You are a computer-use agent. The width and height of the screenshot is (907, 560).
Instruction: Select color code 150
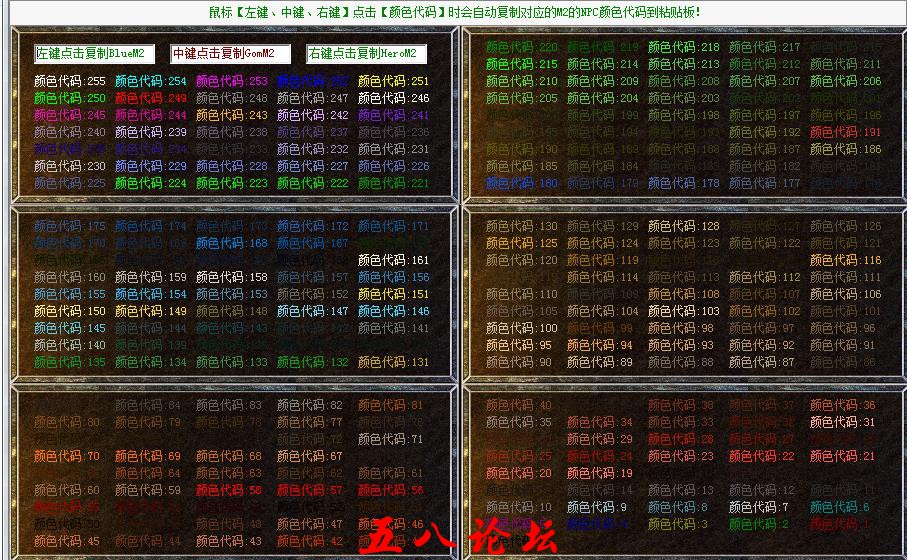pyautogui.click(x=70, y=311)
